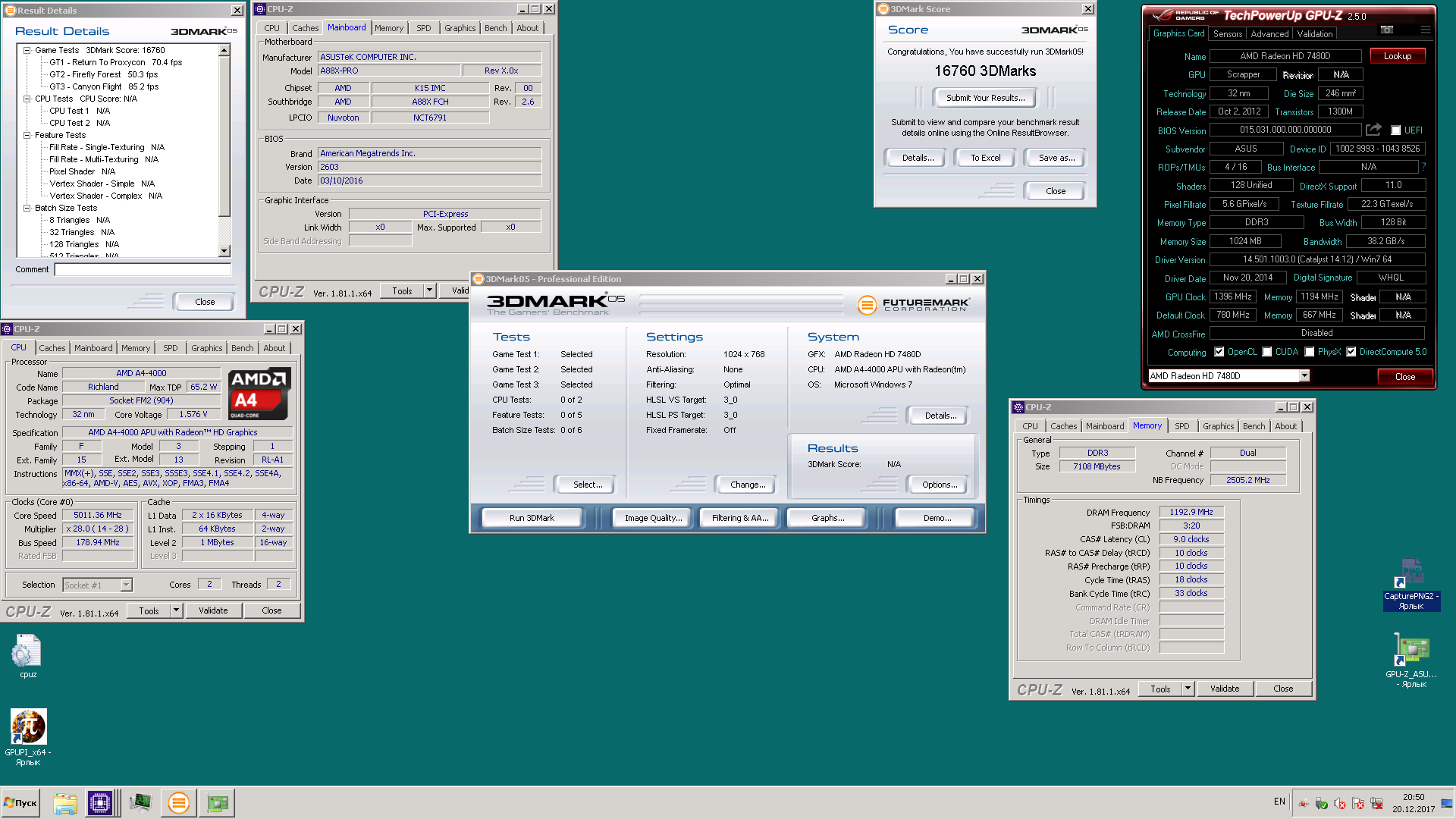This screenshot has width=1456, height=819.
Task: Click the 3DMark05 window title icon
Action: point(479,279)
